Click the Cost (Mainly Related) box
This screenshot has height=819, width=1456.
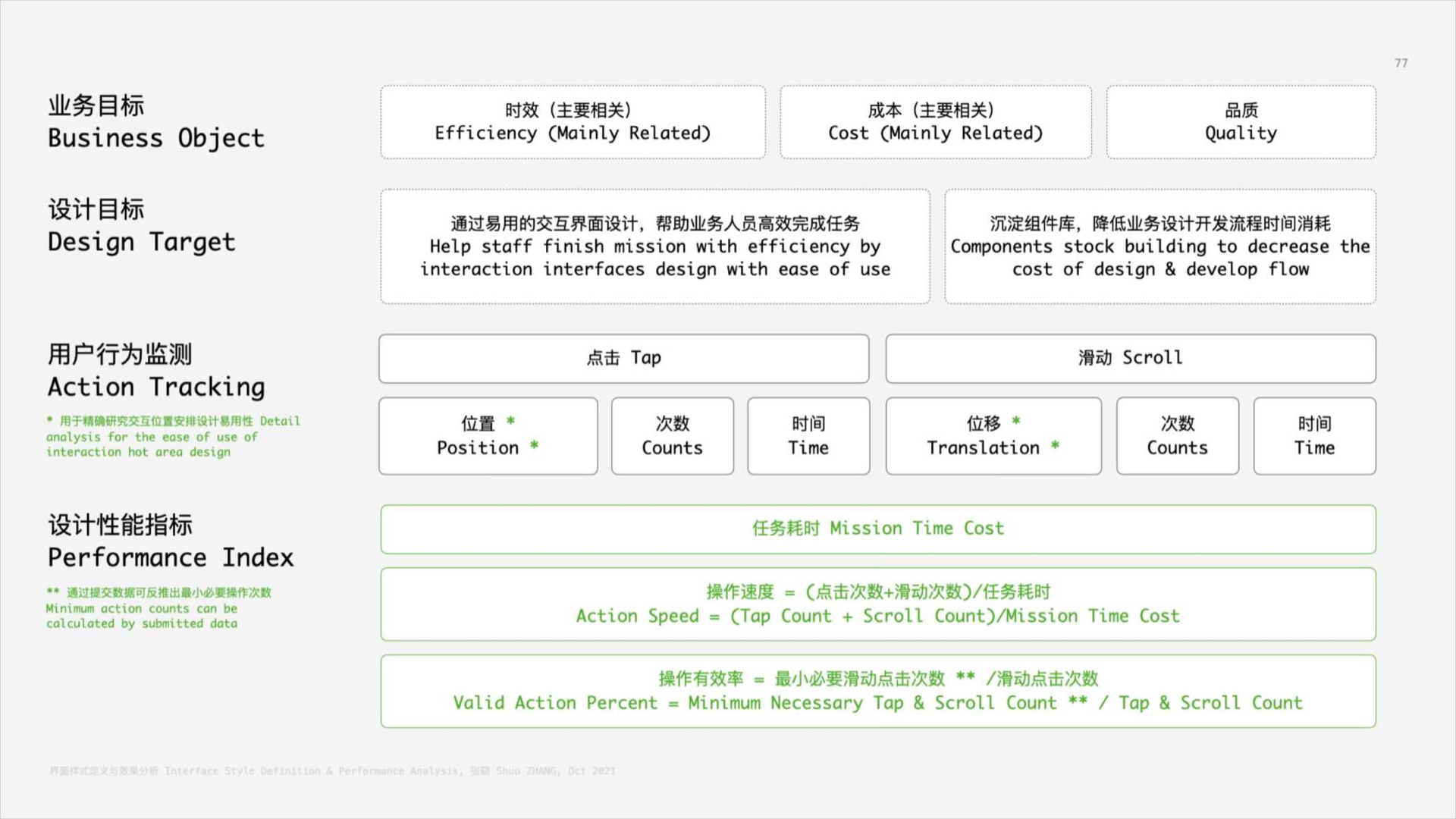(x=935, y=122)
